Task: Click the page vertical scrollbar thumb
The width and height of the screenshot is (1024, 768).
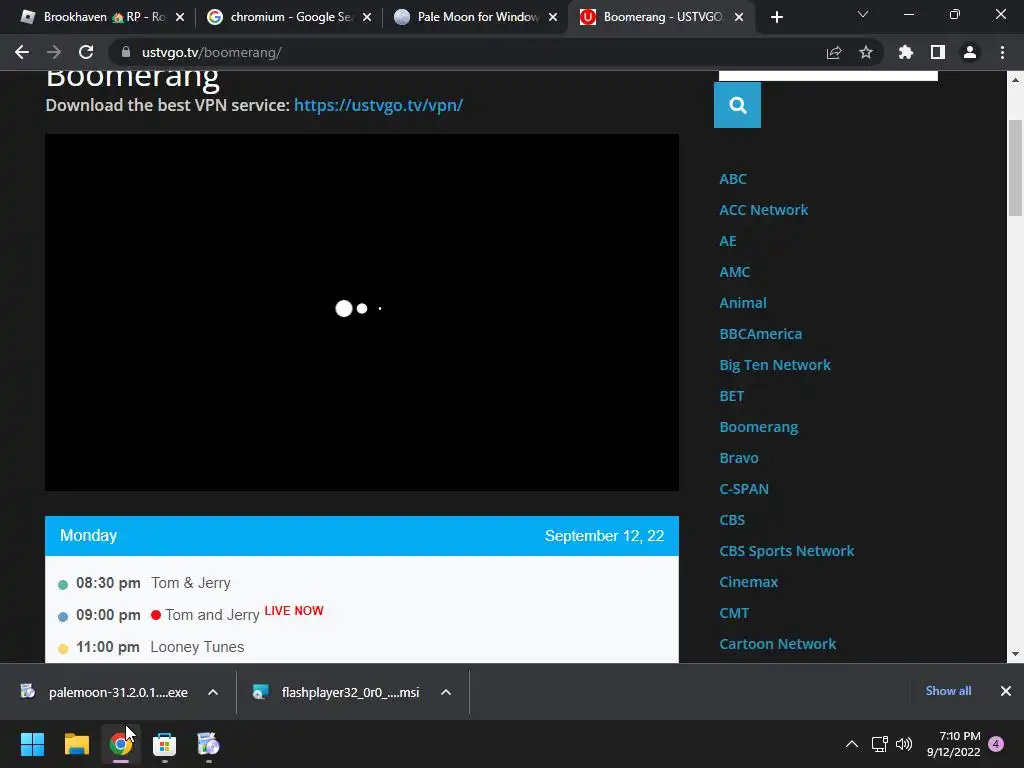Action: click(1015, 168)
